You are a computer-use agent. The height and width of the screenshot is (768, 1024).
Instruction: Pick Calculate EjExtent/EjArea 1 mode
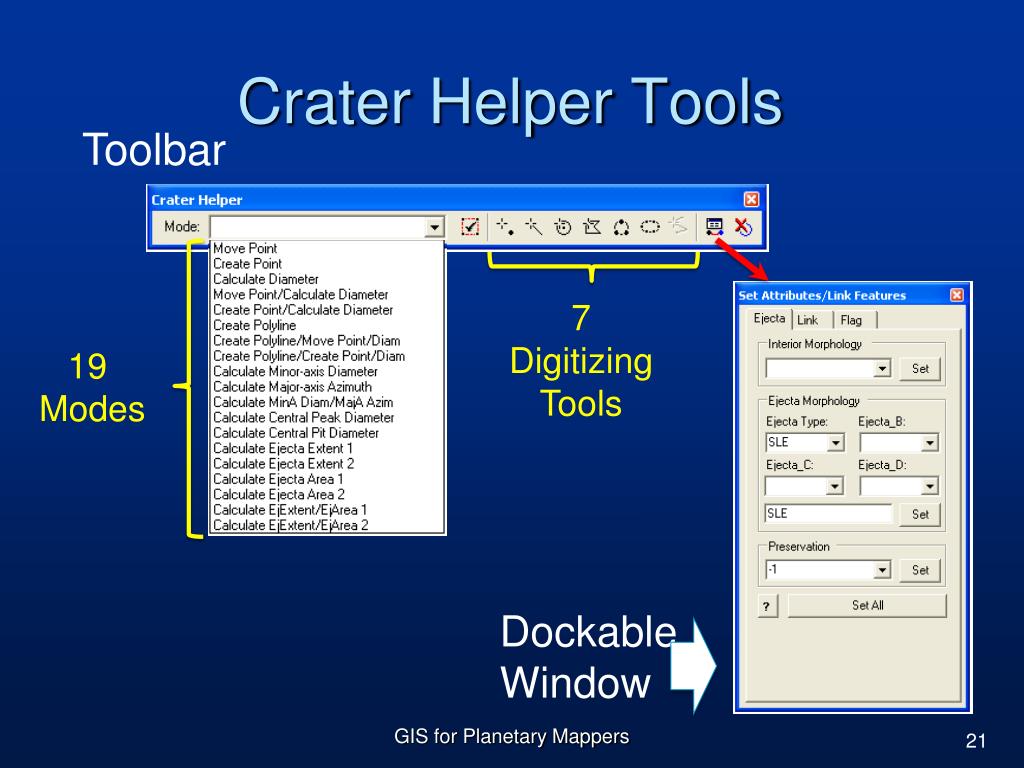pyautogui.click(x=327, y=509)
